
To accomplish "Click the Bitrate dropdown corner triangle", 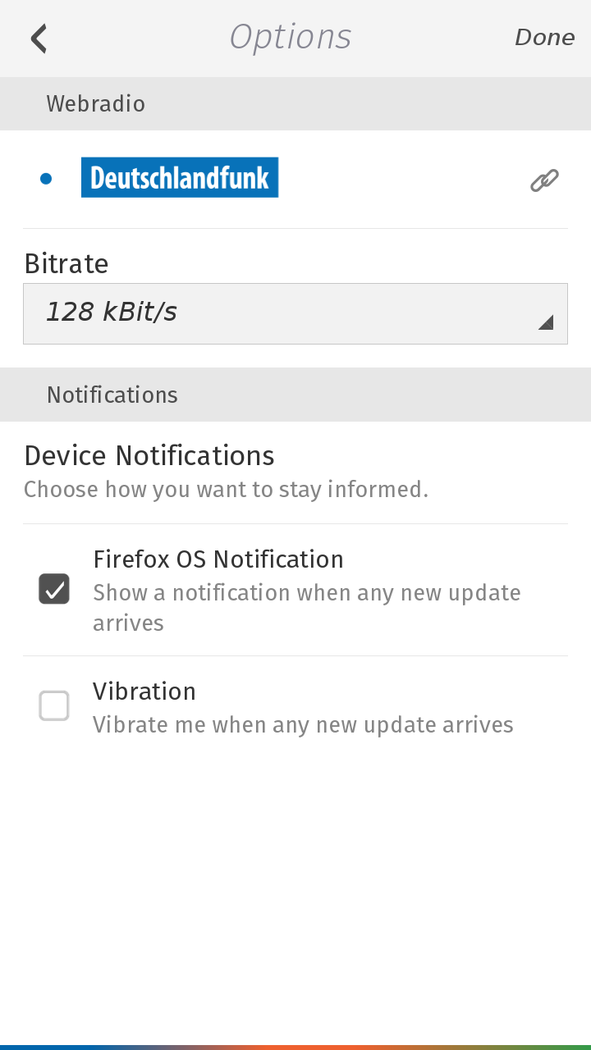I will pyautogui.click(x=545, y=322).
